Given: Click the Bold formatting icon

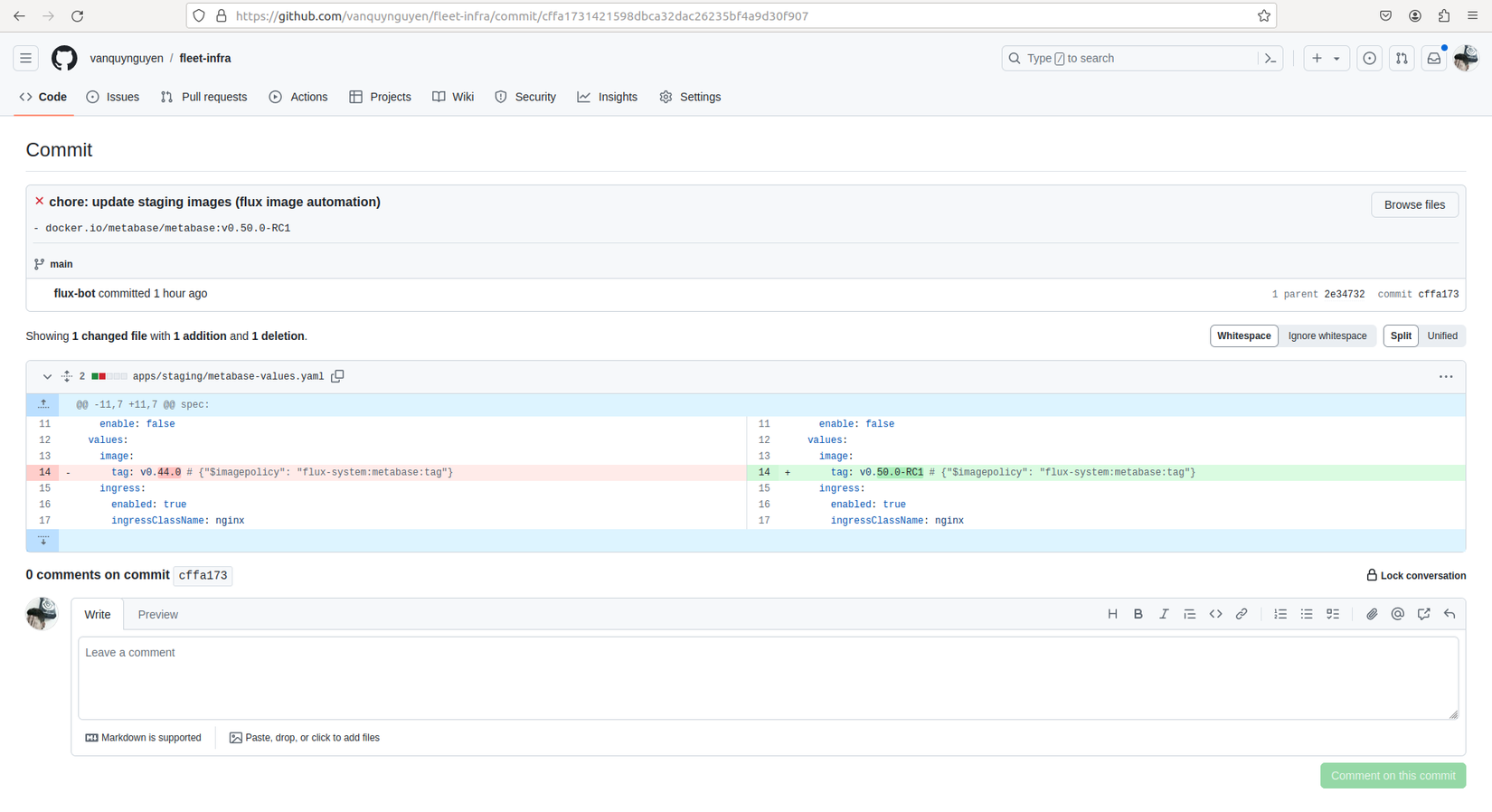Looking at the screenshot, I should tap(1138, 614).
